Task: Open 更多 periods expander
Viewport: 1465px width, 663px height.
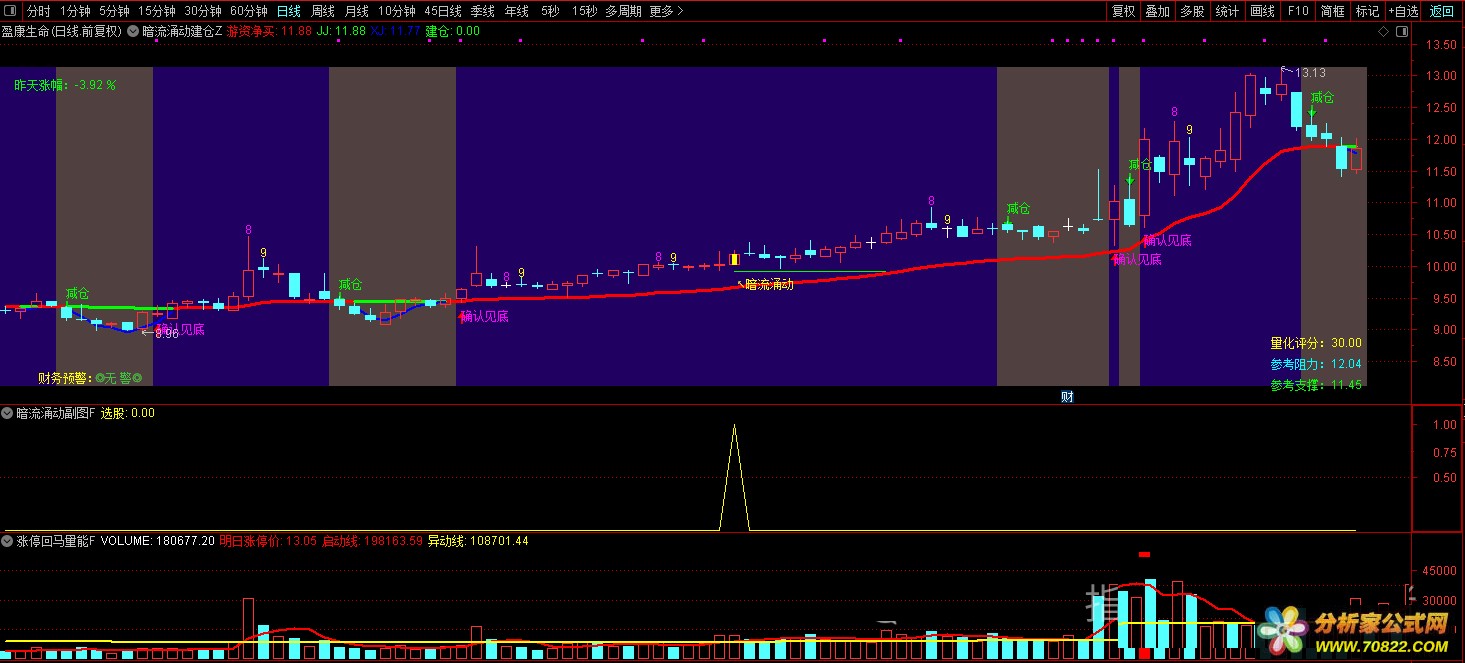Action: [666, 11]
